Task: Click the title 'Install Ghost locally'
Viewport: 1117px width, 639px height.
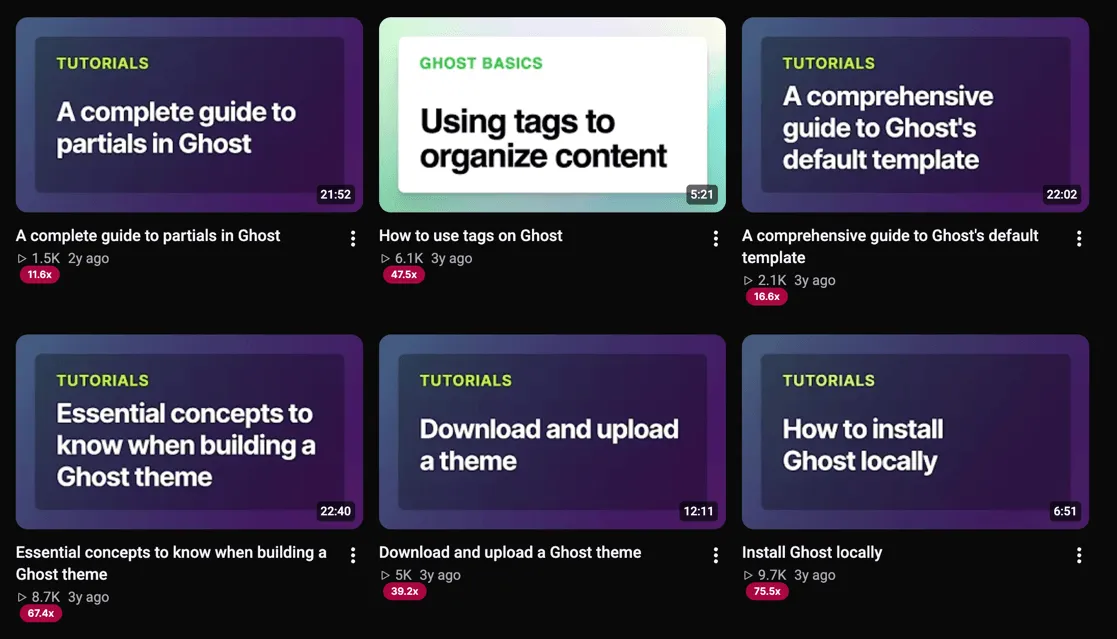Action: coord(812,553)
